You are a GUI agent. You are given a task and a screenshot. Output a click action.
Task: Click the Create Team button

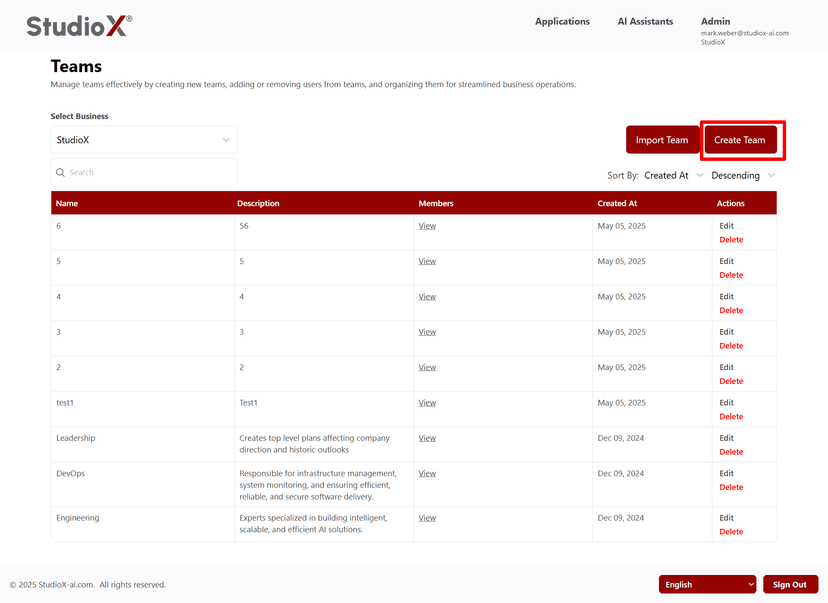pyautogui.click(x=741, y=140)
